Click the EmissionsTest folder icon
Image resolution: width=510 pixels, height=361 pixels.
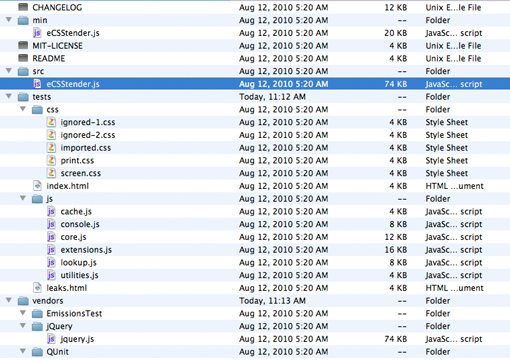pos(37,314)
